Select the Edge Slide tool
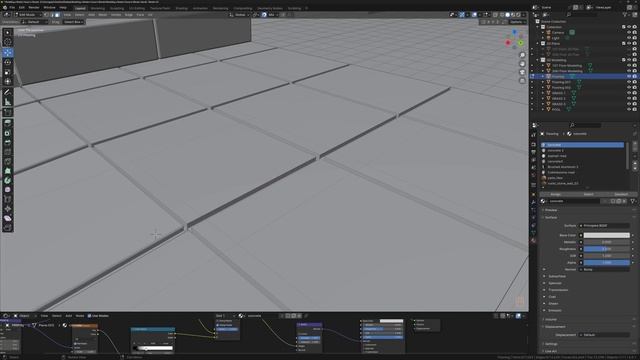 8,199
